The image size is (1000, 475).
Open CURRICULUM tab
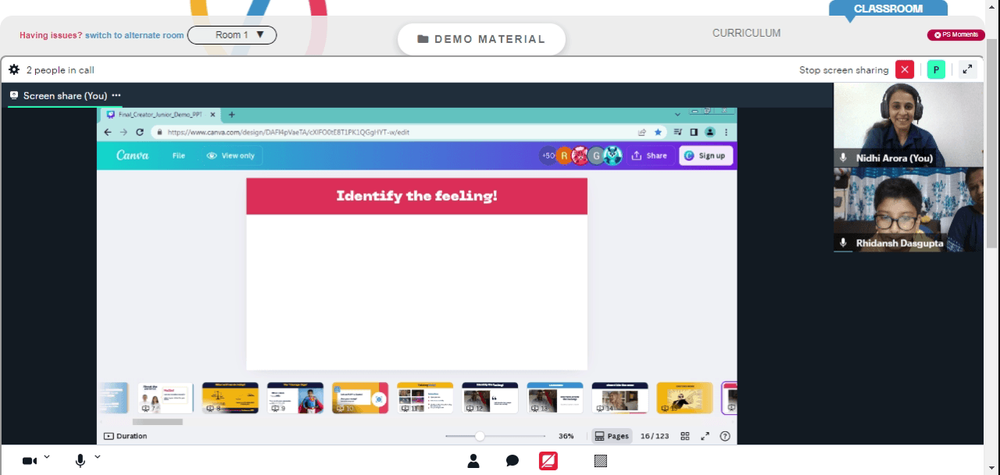[746, 33]
